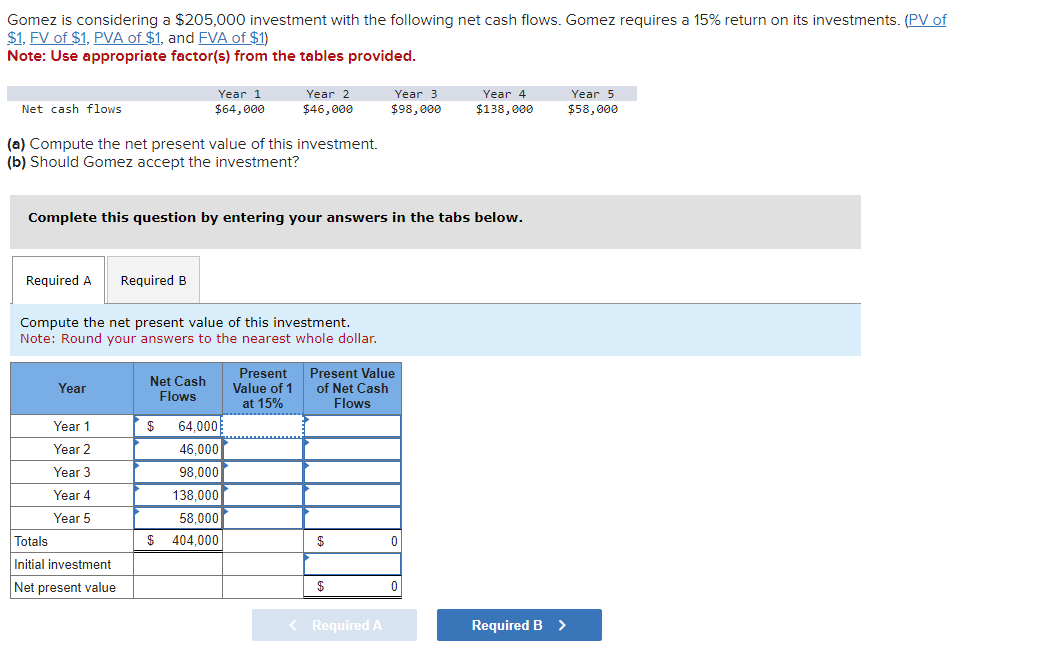The image size is (1051, 650).
Task: Click Year 2 Present Value of 1 factor field
Action: (263, 449)
